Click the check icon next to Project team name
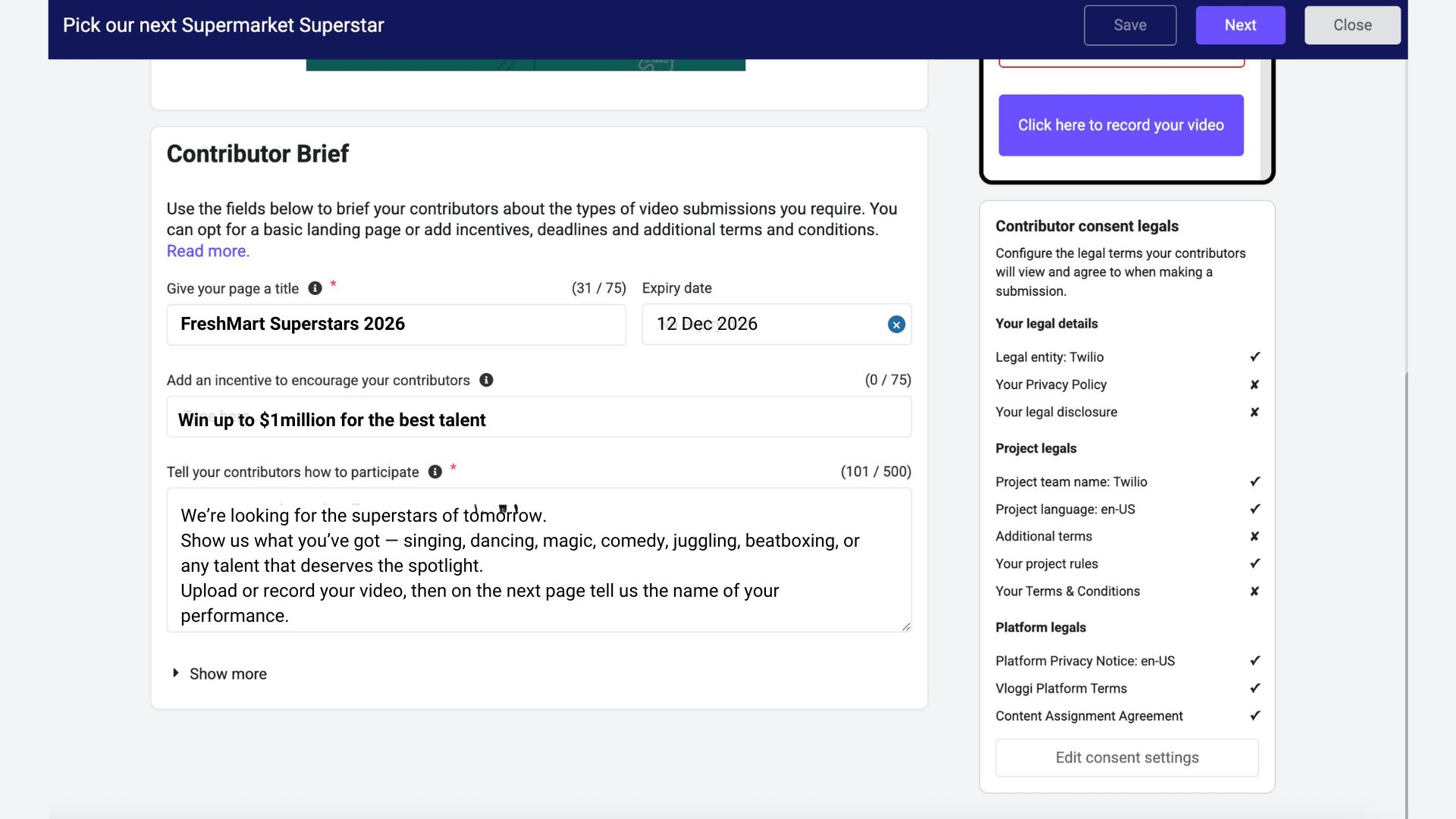 (x=1254, y=482)
